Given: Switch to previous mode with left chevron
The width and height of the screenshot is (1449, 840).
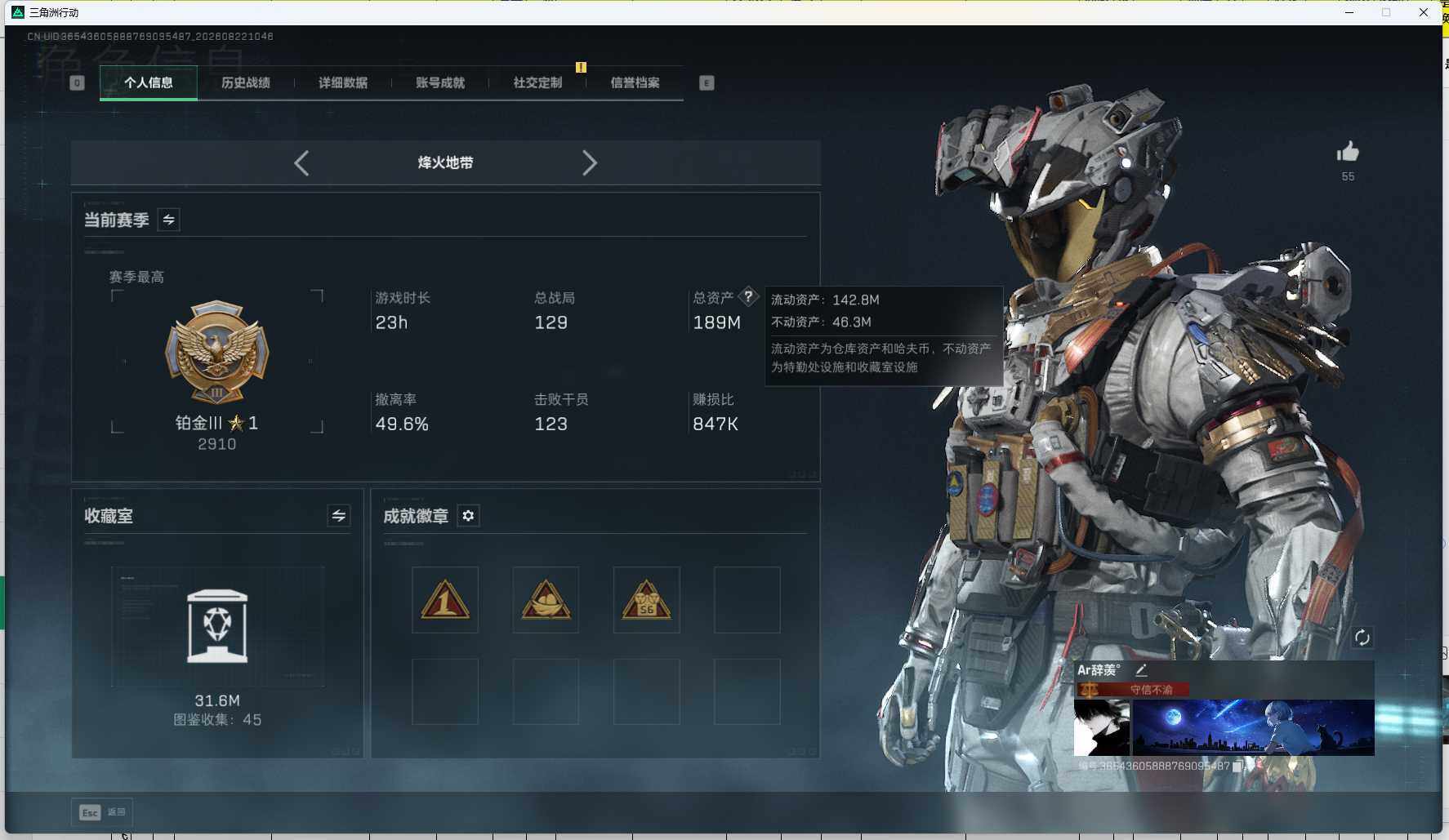Looking at the screenshot, I should coord(301,163).
